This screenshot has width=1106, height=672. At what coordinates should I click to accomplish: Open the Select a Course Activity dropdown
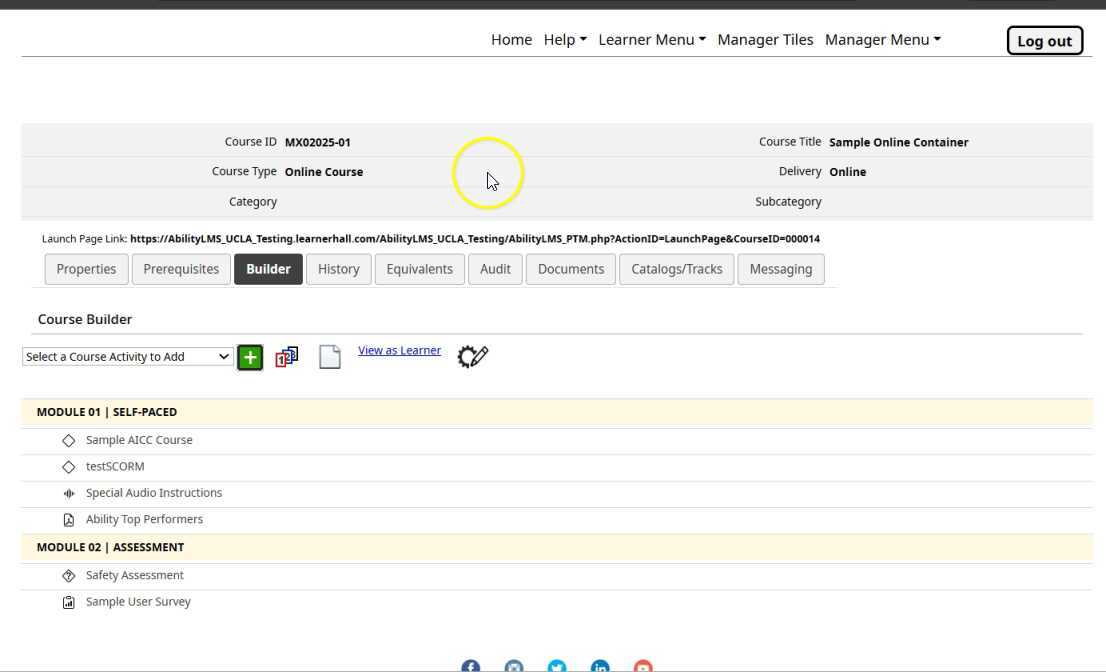point(127,357)
